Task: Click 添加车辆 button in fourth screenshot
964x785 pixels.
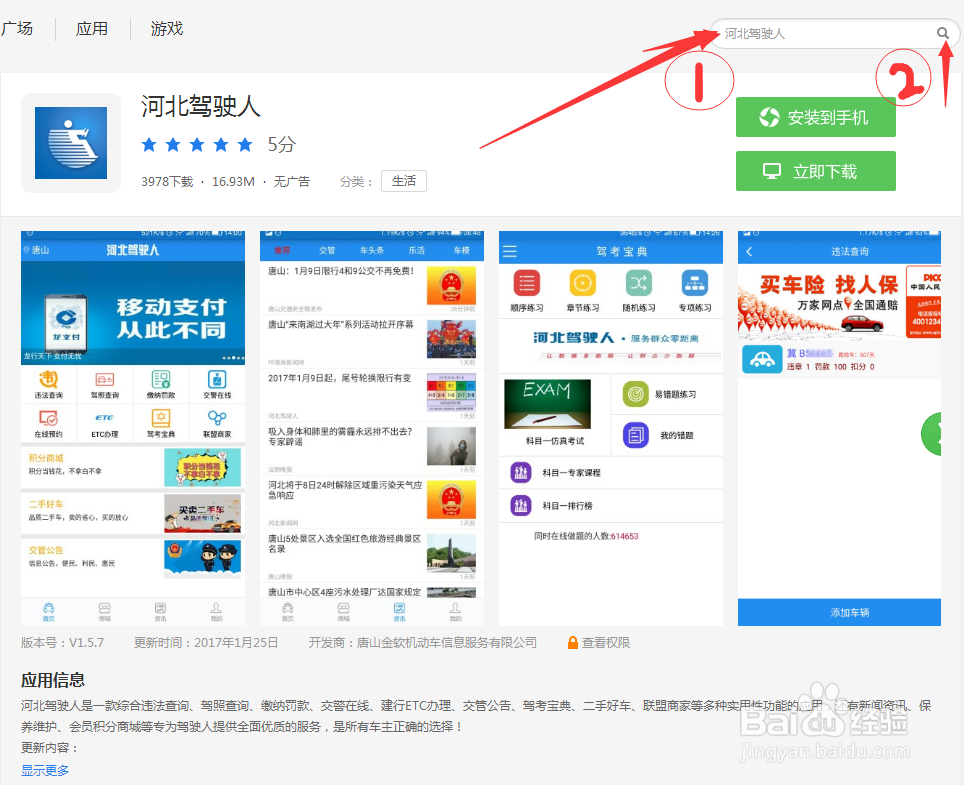Action: [x=839, y=612]
